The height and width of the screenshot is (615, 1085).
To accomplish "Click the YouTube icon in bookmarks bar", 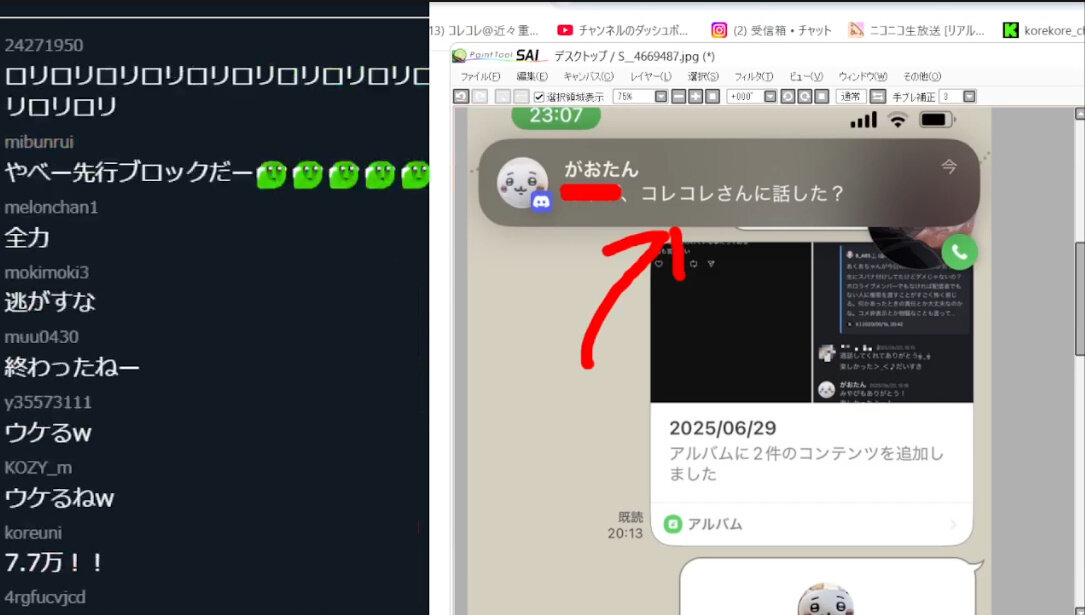I will pos(565,30).
